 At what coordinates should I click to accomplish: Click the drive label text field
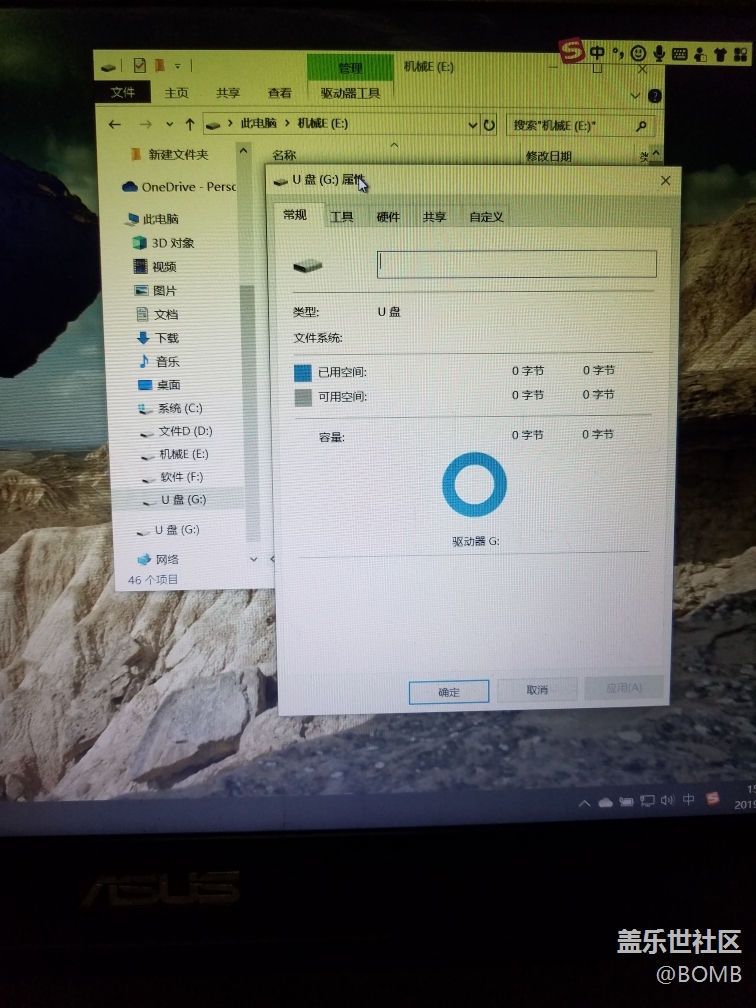(x=516, y=264)
